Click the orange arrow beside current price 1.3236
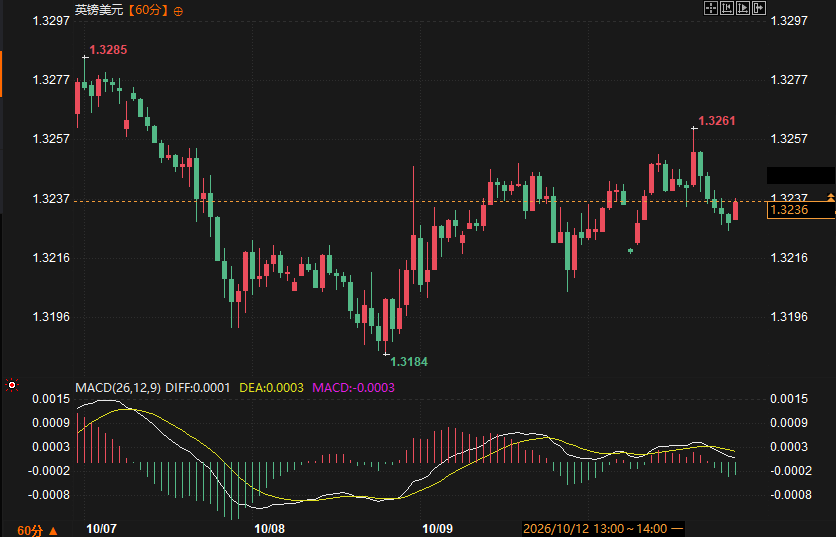The height and width of the screenshot is (537, 836). [x=831, y=197]
